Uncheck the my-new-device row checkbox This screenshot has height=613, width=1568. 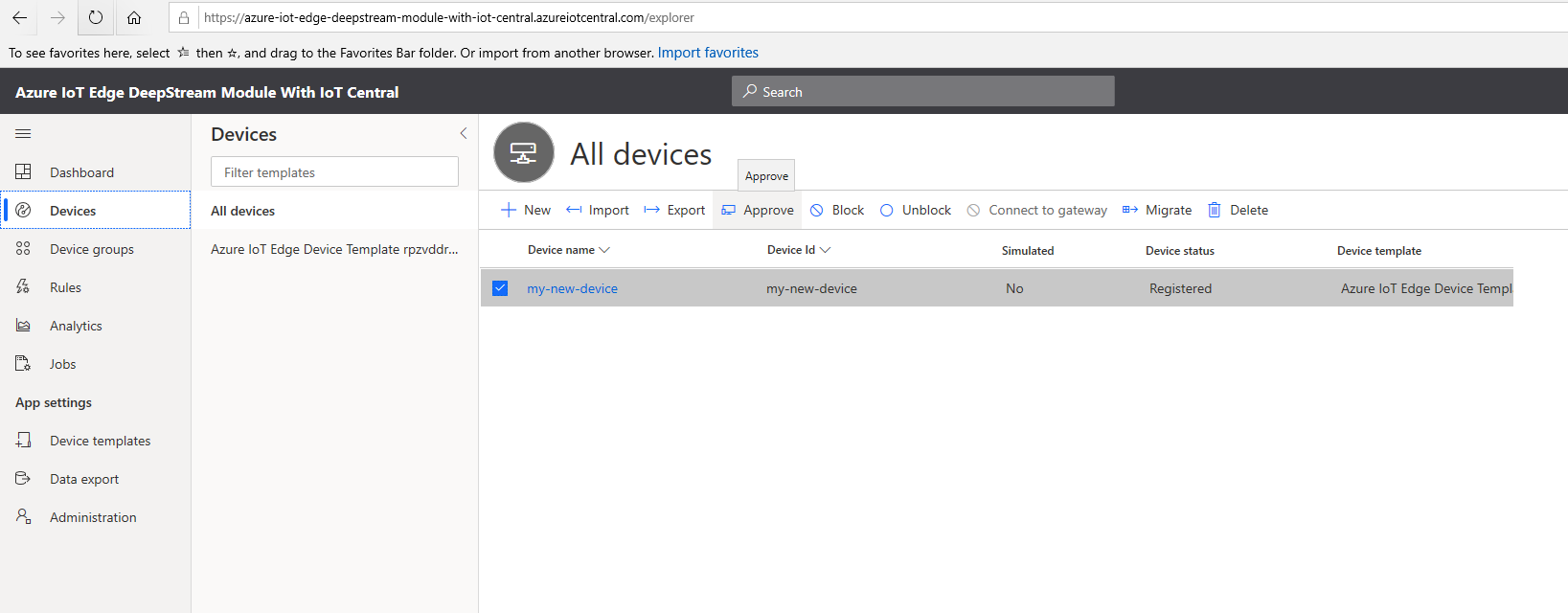point(500,287)
